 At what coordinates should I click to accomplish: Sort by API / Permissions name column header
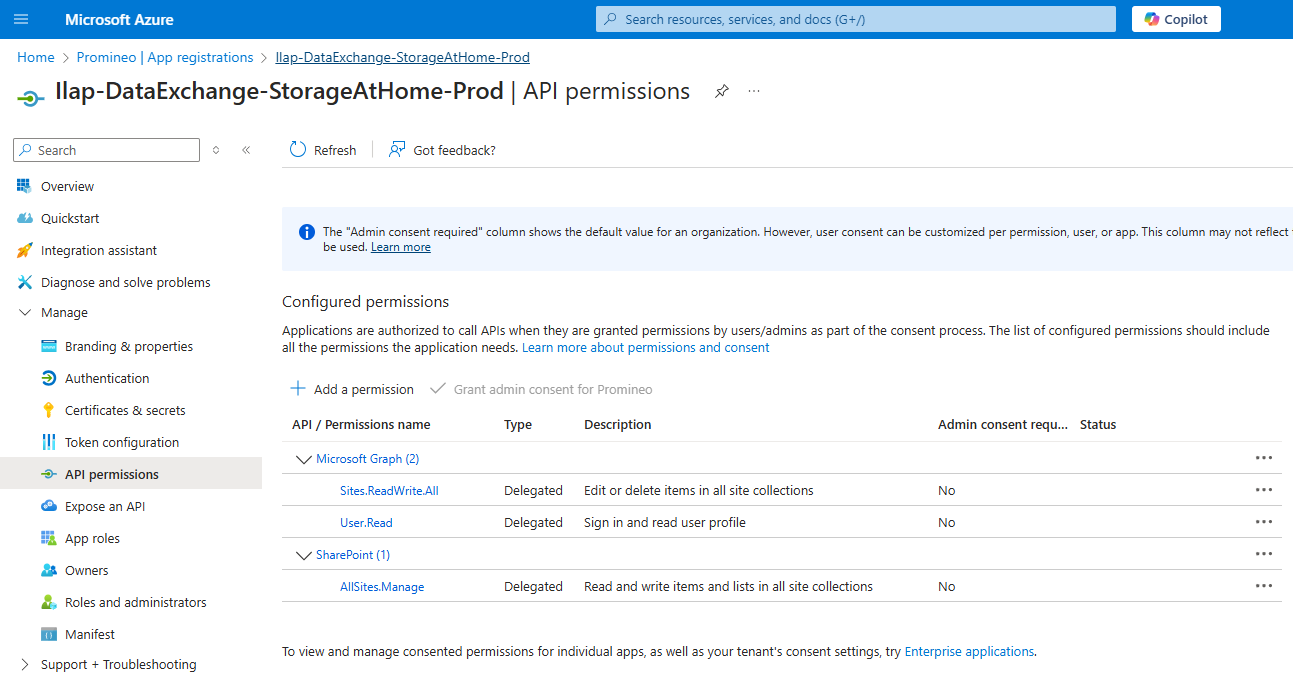[x=361, y=425]
